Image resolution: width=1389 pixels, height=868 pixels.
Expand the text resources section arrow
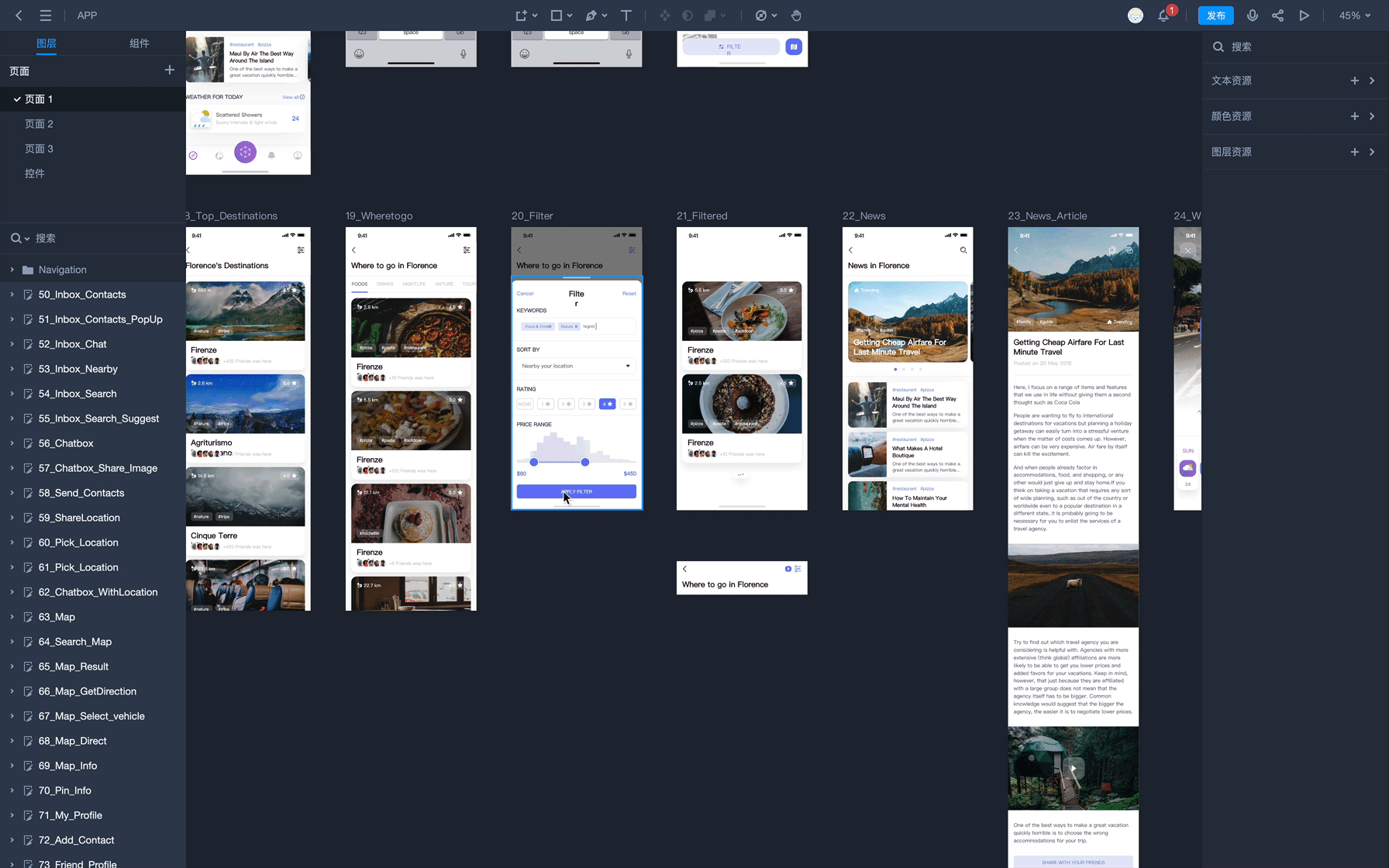click(1372, 81)
